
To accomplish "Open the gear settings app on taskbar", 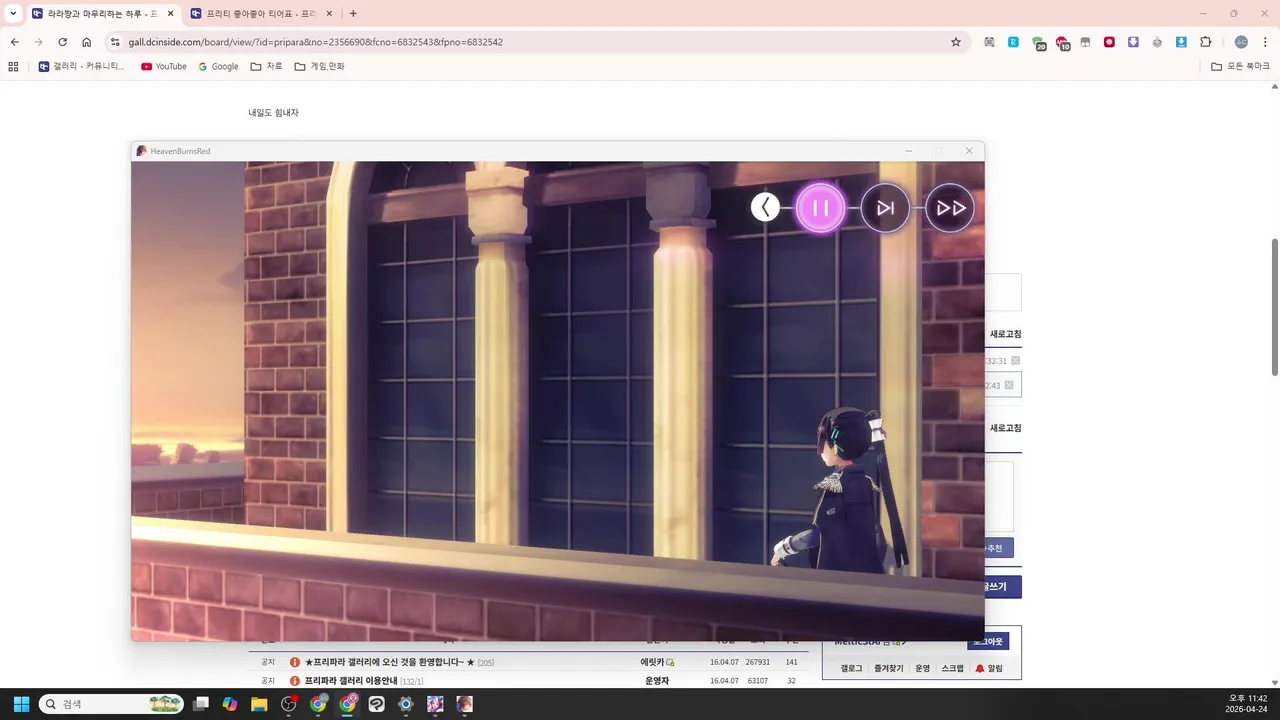I will pyautogui.click(x=406, y=704).
